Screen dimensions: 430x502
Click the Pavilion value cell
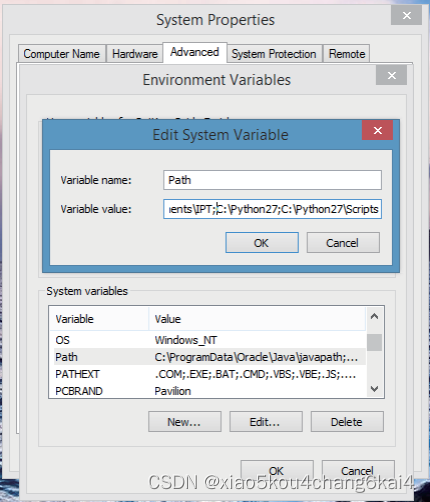coord(173,391)
